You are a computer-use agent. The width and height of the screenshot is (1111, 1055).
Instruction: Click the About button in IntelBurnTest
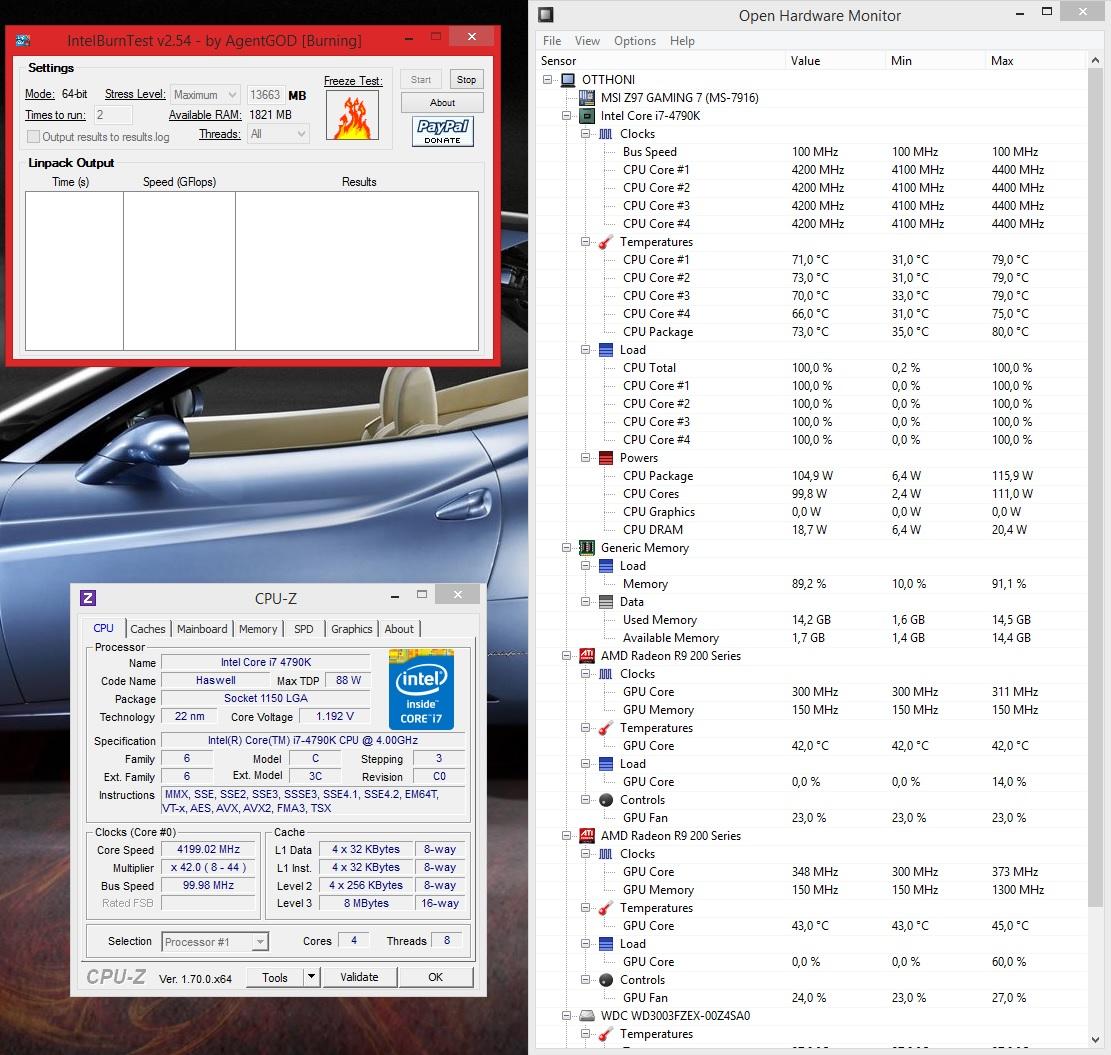click(442, 103)
